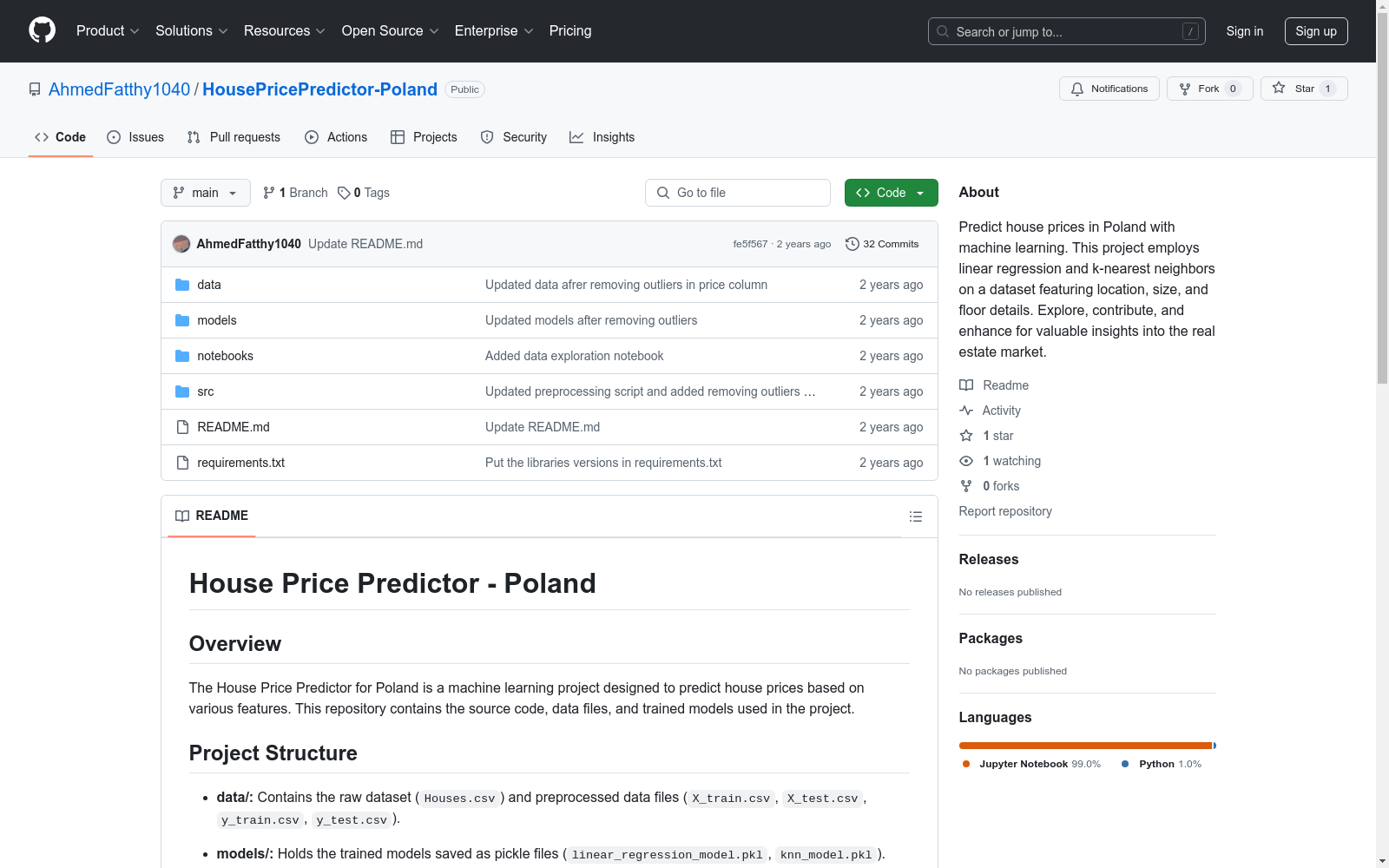Open the green Code dropdown button
The height and width of the screenshot is (868, 1389).
tap(892, 193)
